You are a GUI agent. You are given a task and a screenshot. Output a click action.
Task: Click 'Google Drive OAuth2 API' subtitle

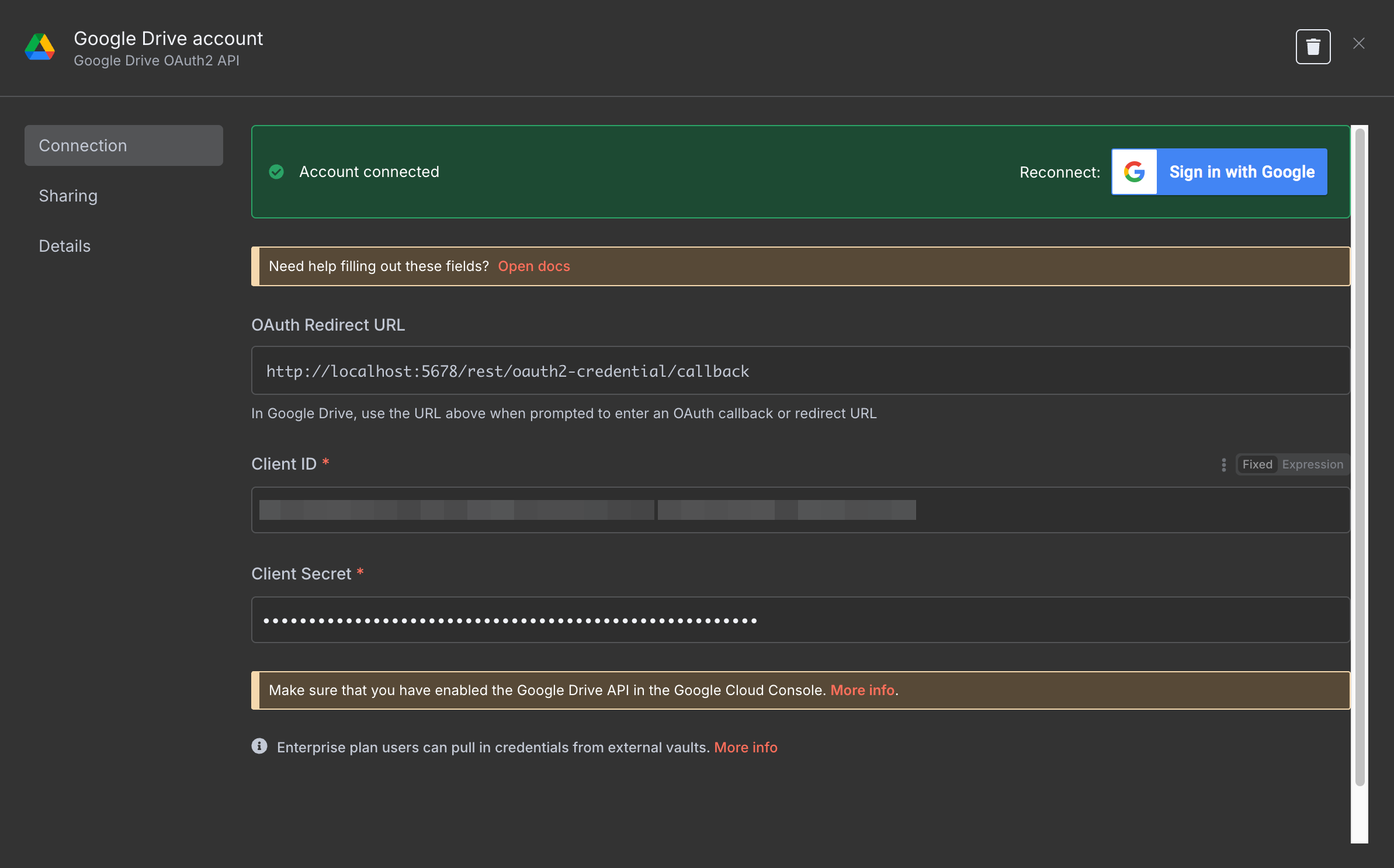[x=157, y=61]
